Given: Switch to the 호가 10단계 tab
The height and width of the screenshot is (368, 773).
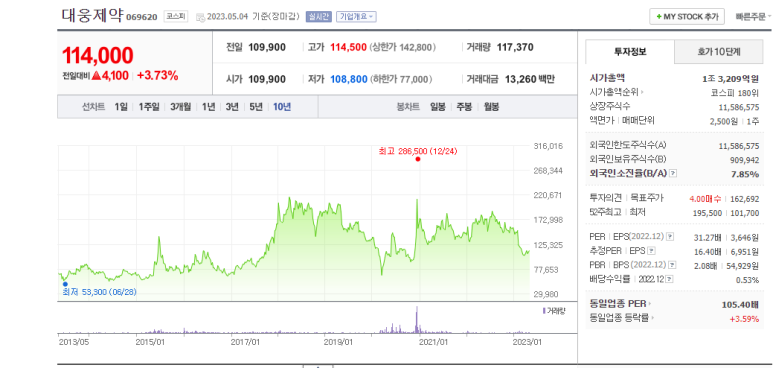Looking at the screenshot, I should tap(718, 51).
